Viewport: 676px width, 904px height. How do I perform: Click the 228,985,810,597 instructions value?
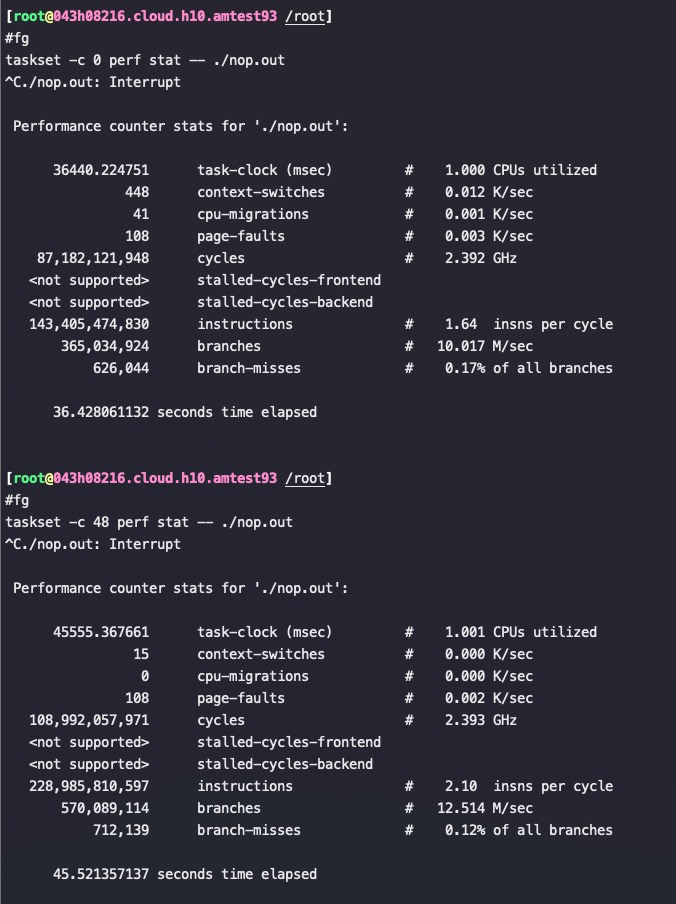pyautogui.click(x=89, y=786)
